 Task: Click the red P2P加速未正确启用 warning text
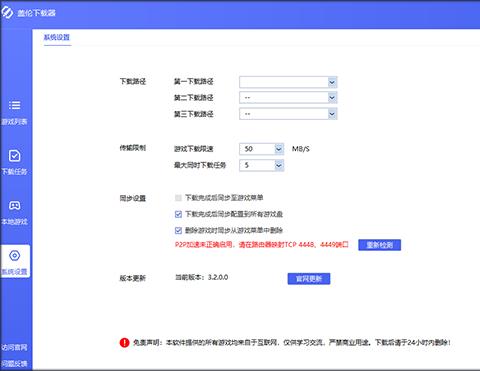(262, 245)
